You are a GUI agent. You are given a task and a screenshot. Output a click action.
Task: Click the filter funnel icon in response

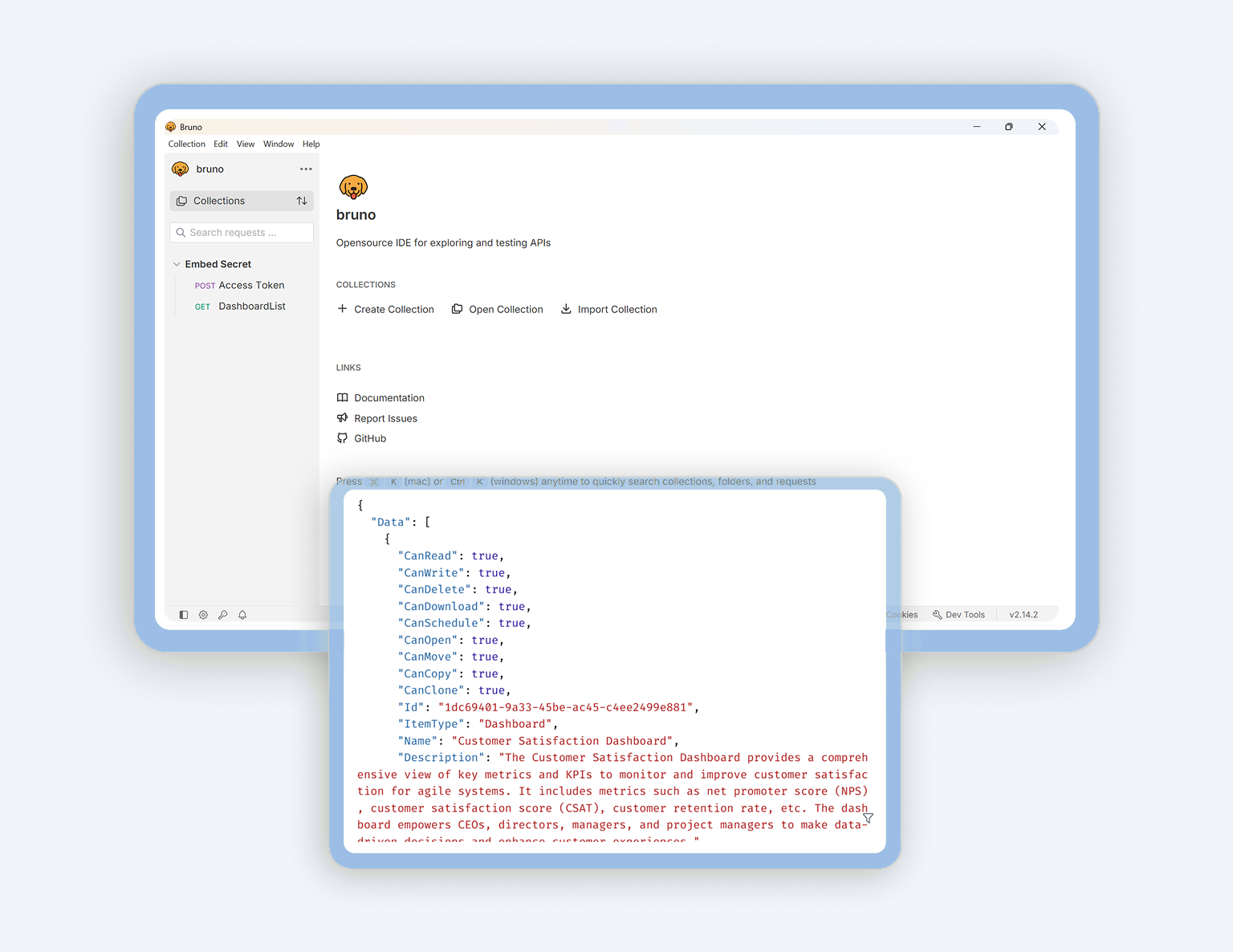pos(868,818)
